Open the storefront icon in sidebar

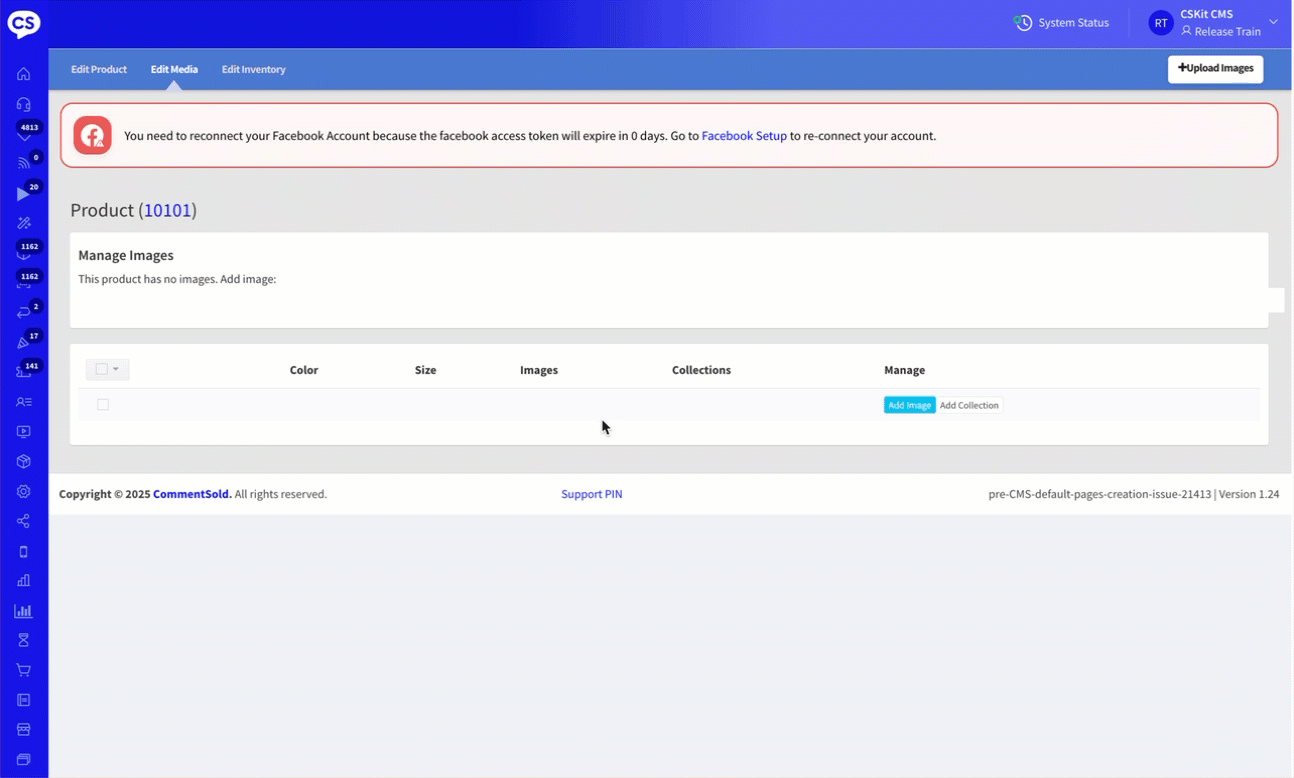[24, 730]
